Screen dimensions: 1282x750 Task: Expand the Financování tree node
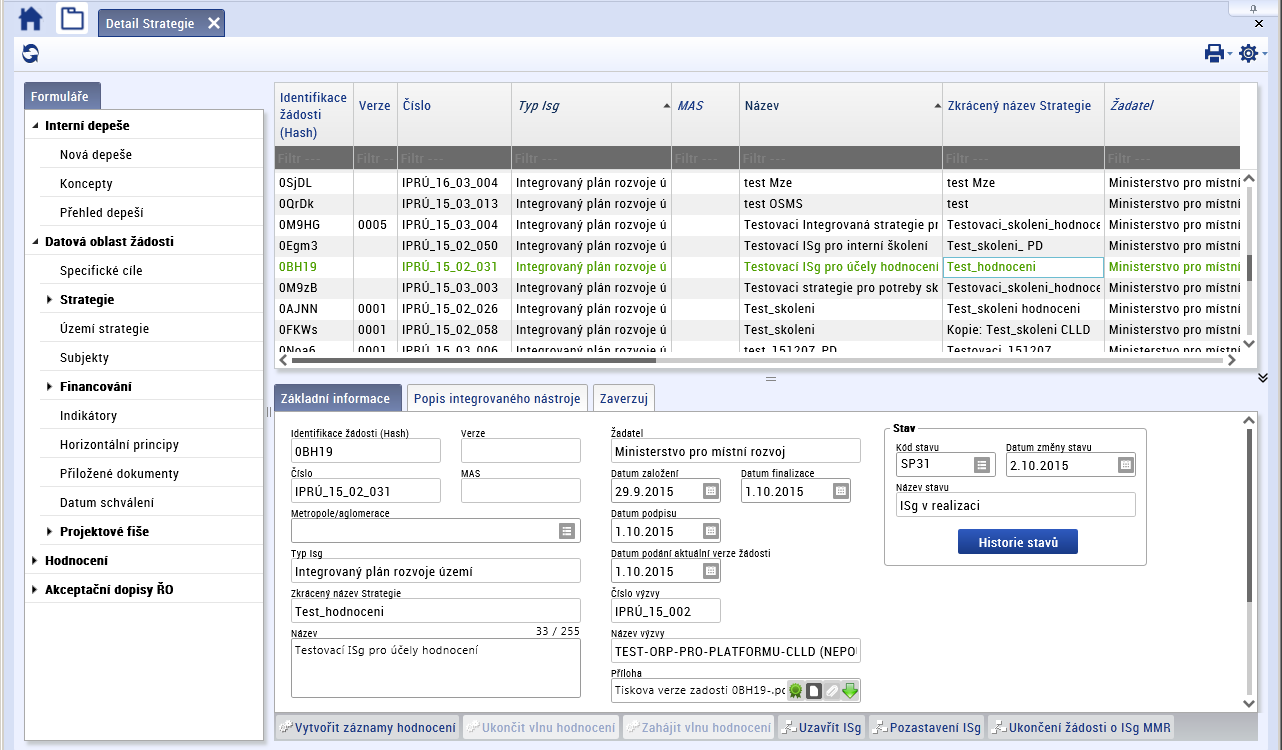click(x=50, y=387)
